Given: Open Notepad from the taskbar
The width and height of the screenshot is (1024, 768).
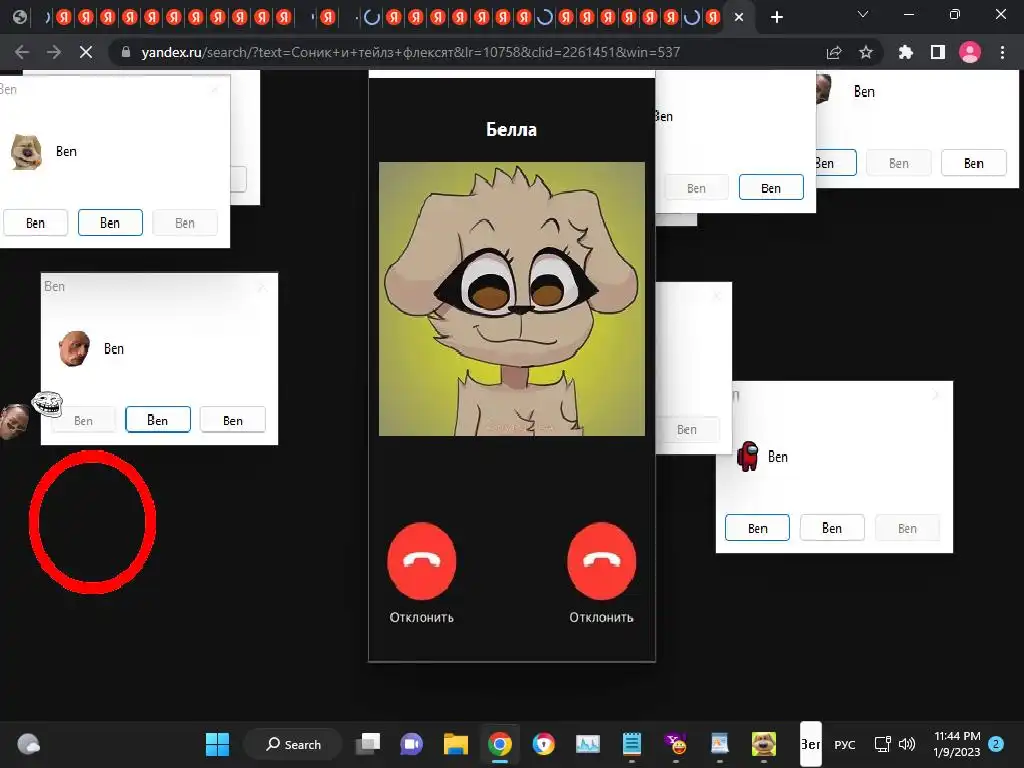Looking at the screenshot, I should point(632,744).
